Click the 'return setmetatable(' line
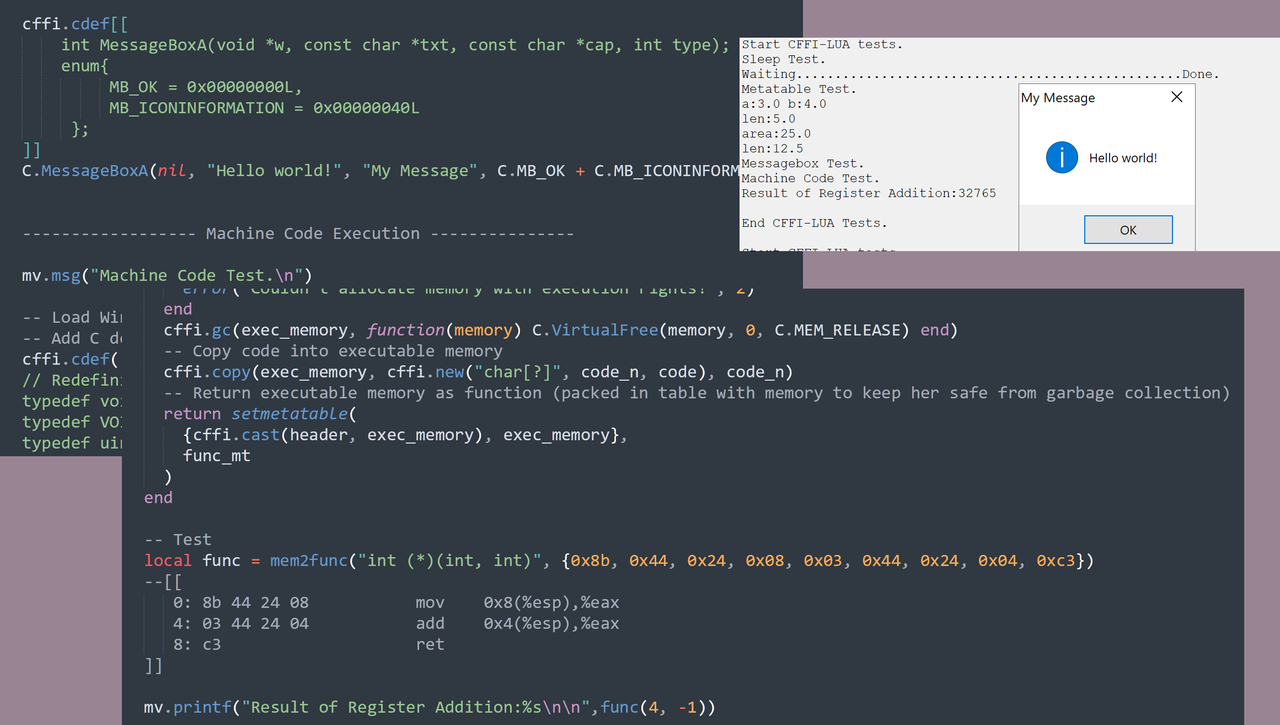 pyautogui.click(x=260, y=414)
